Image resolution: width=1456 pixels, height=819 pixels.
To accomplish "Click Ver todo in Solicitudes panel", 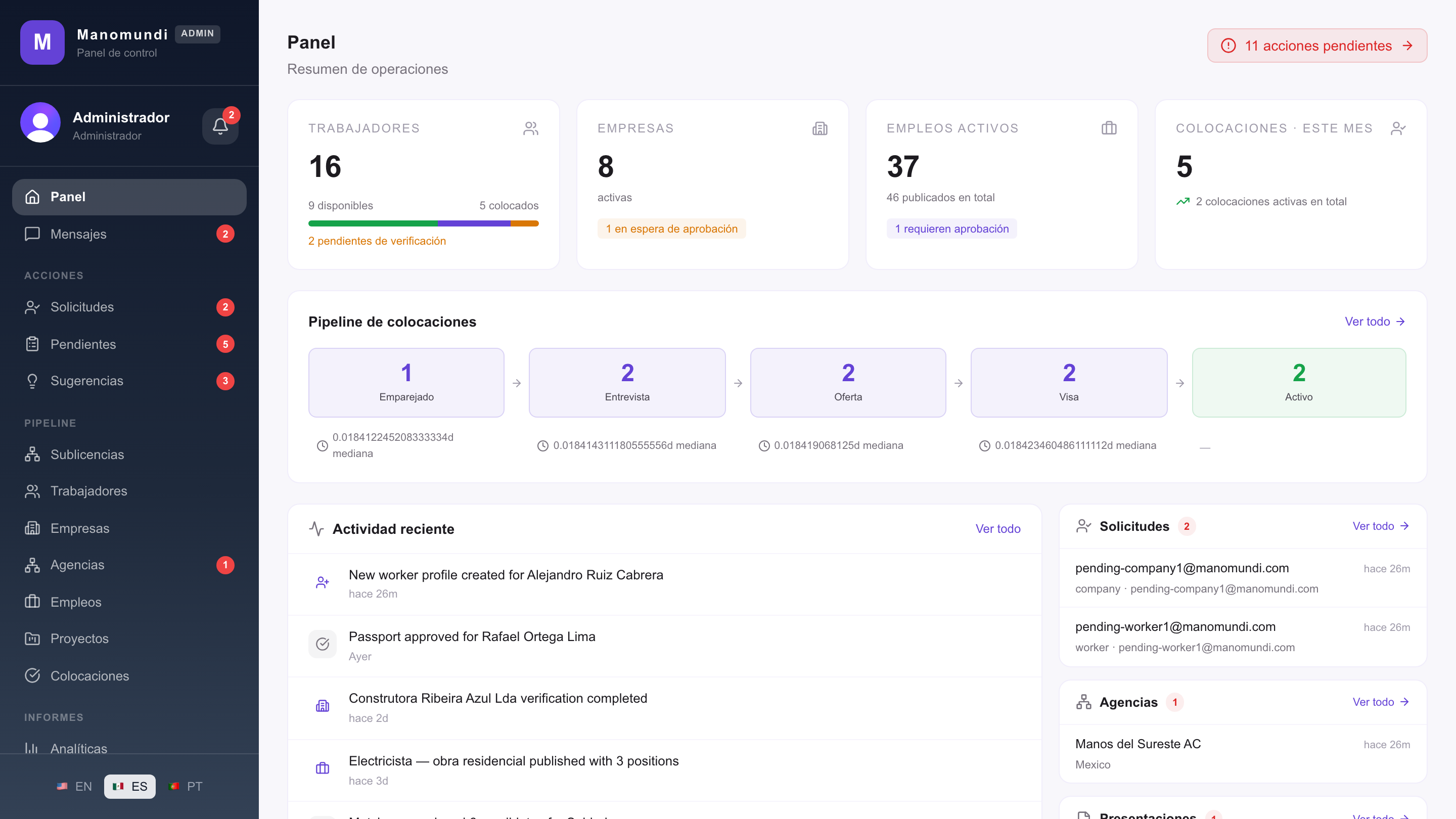I will click(x=1381, y=526).
